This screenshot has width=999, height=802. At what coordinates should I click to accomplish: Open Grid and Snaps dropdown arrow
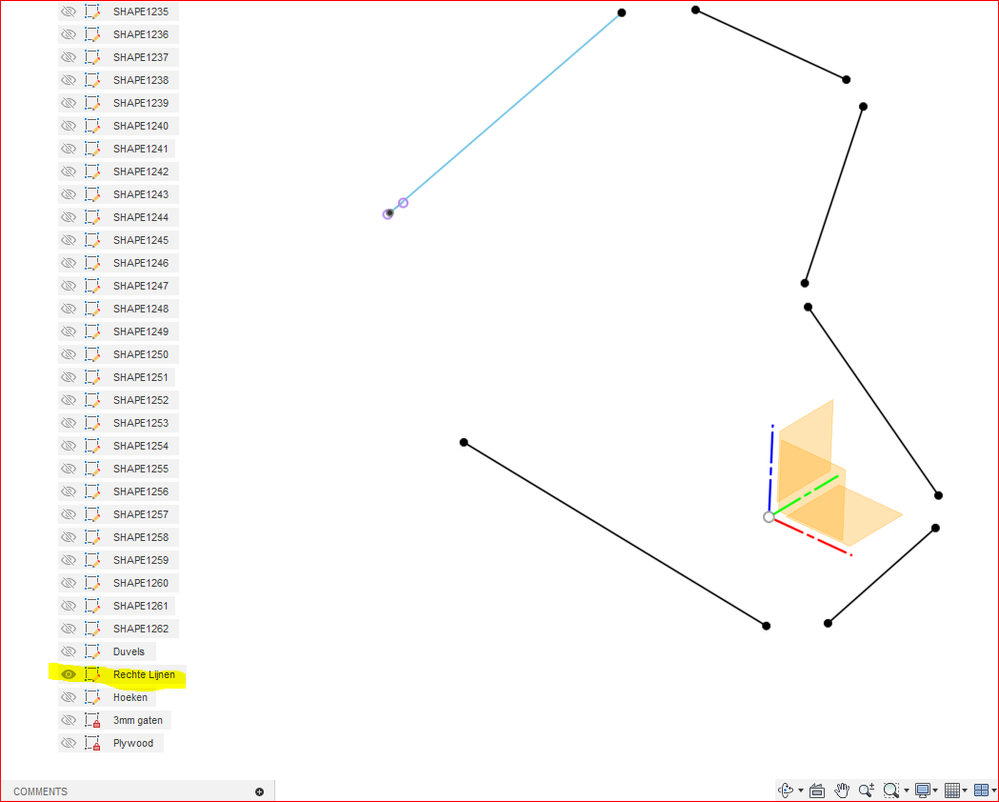point(965,791)
